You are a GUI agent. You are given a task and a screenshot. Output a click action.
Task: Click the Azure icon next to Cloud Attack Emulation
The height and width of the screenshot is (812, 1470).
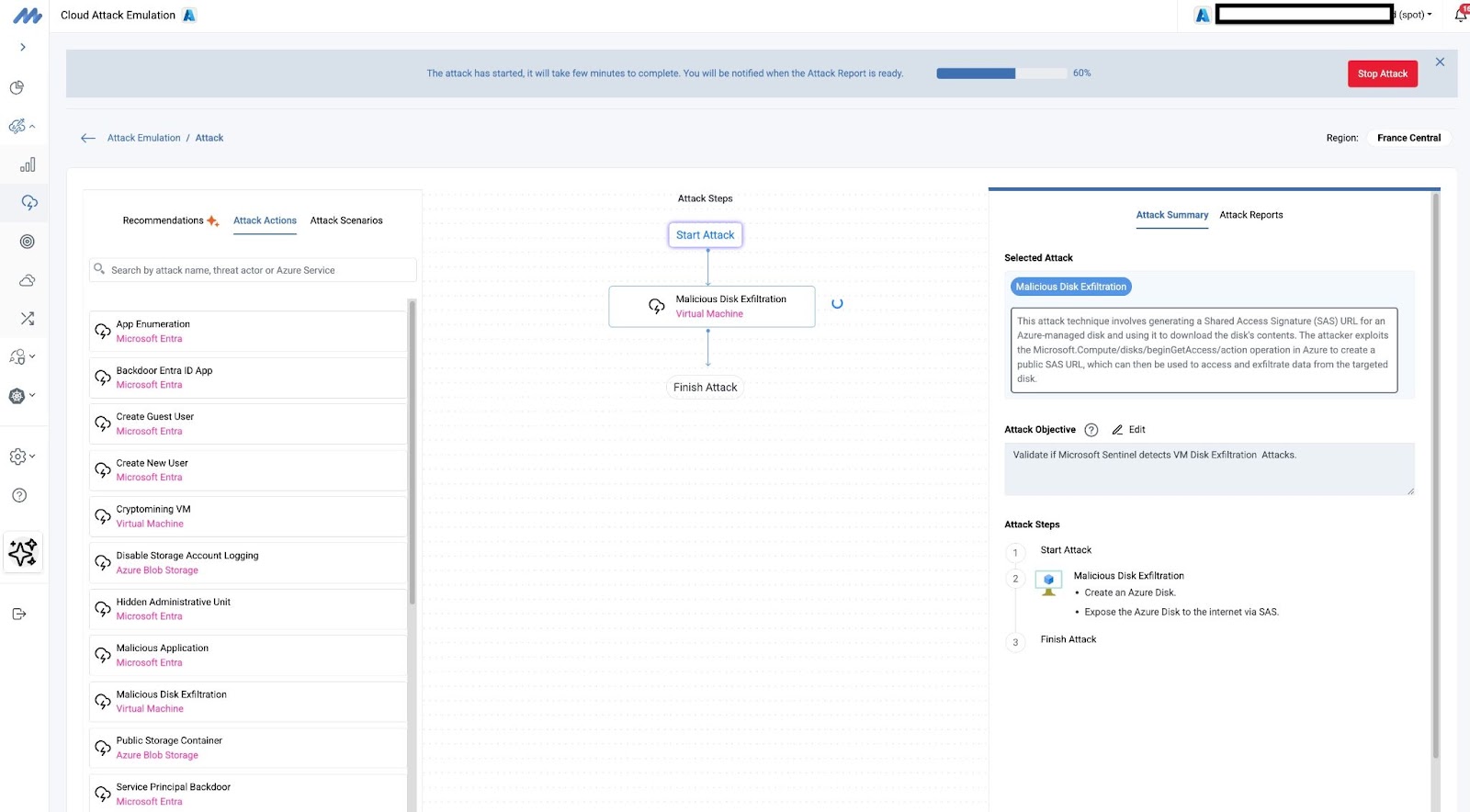click(x=189, y=15)
